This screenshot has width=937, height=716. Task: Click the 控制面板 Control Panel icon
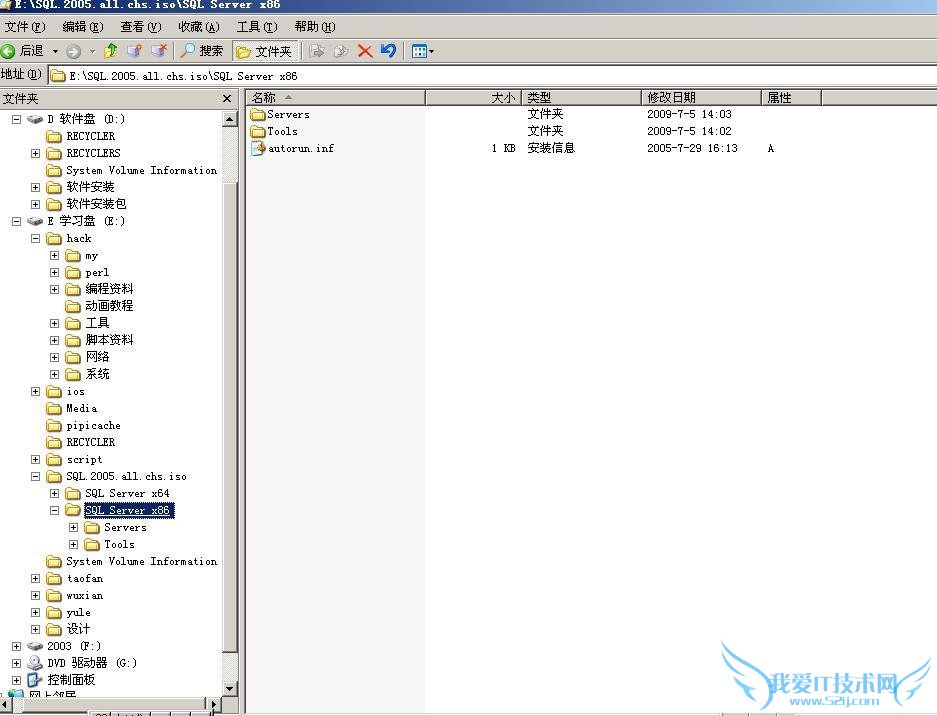tap(35, 680)
